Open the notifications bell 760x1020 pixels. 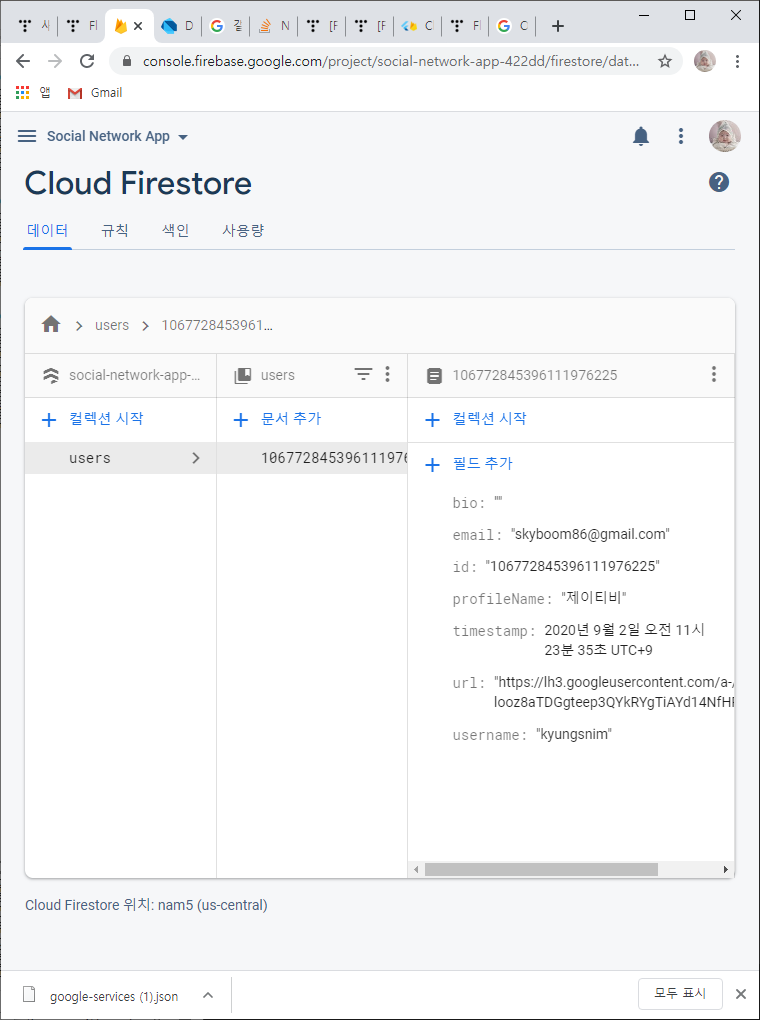pos(641,136)
